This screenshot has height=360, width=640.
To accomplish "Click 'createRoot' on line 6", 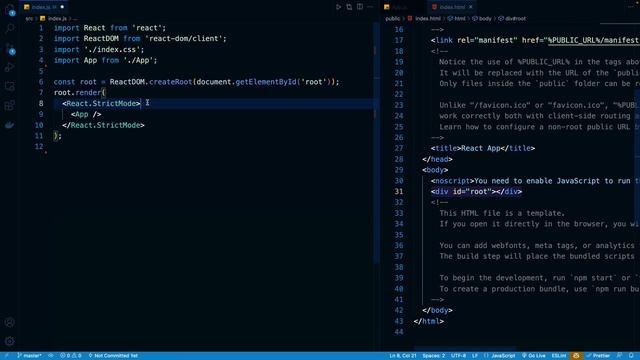I will 170,82.
